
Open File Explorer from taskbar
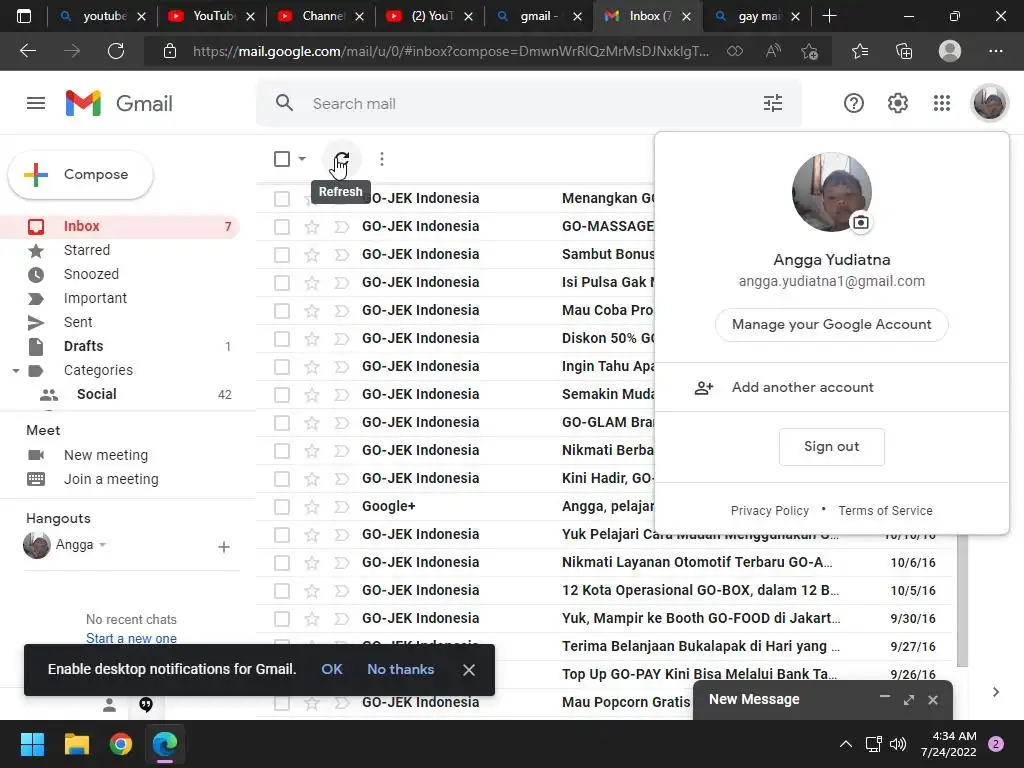(x=76, y=744)
